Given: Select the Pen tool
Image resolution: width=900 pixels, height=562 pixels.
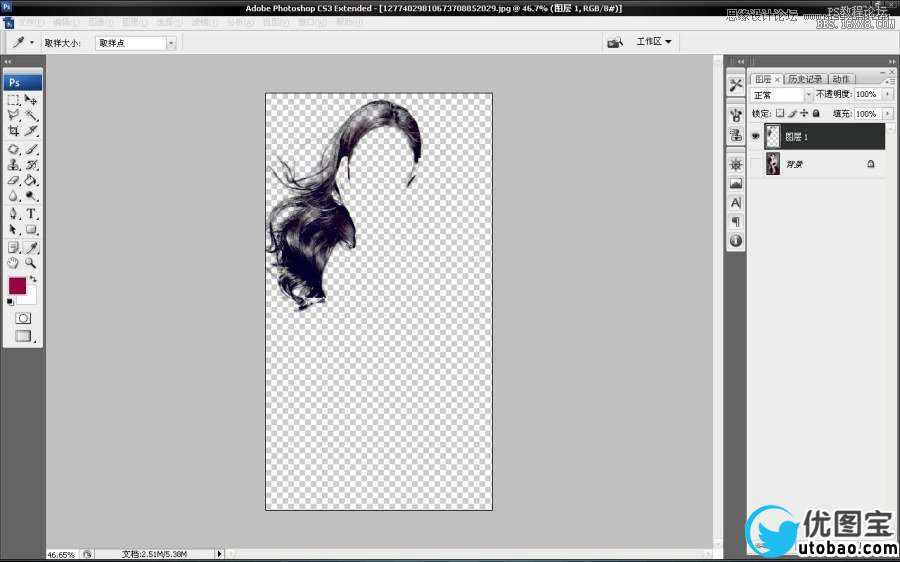Looking at the screenshot, I should point(14,214).
